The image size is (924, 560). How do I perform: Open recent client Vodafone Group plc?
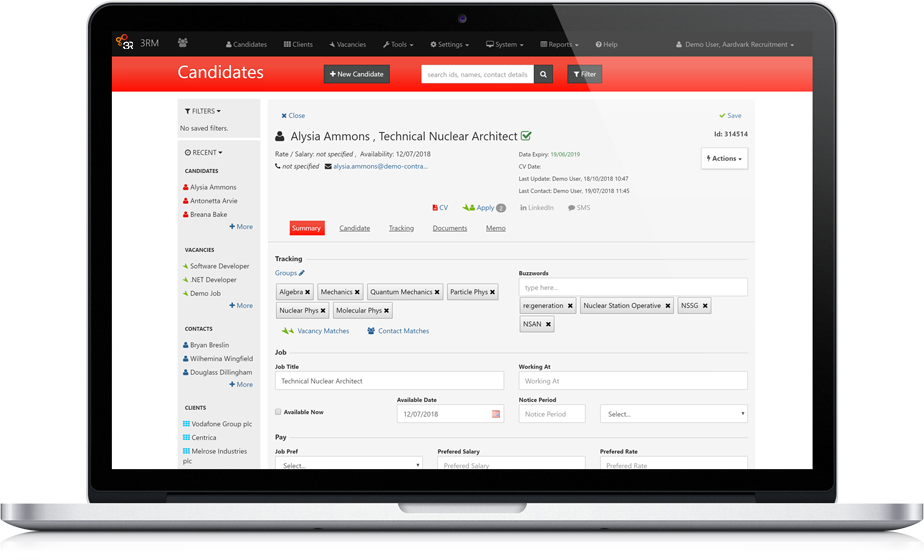[217, 424]
